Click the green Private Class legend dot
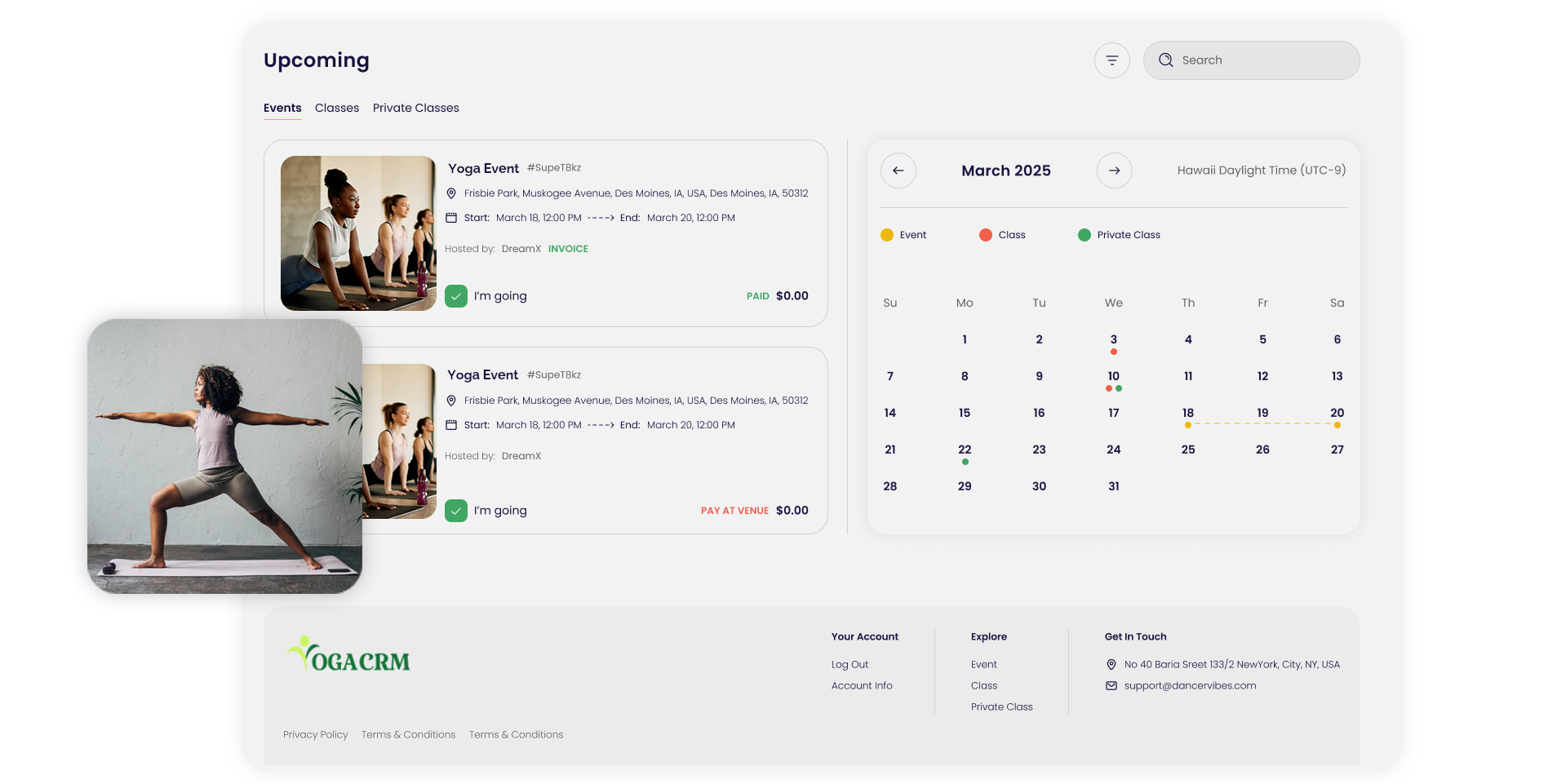The width and height of the screenshot is (1557, 784). [x=1084, y=235]
